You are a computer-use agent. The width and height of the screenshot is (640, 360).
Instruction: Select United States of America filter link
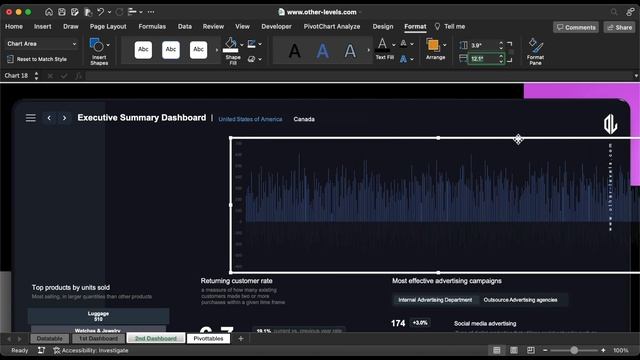tap(250, 119)
